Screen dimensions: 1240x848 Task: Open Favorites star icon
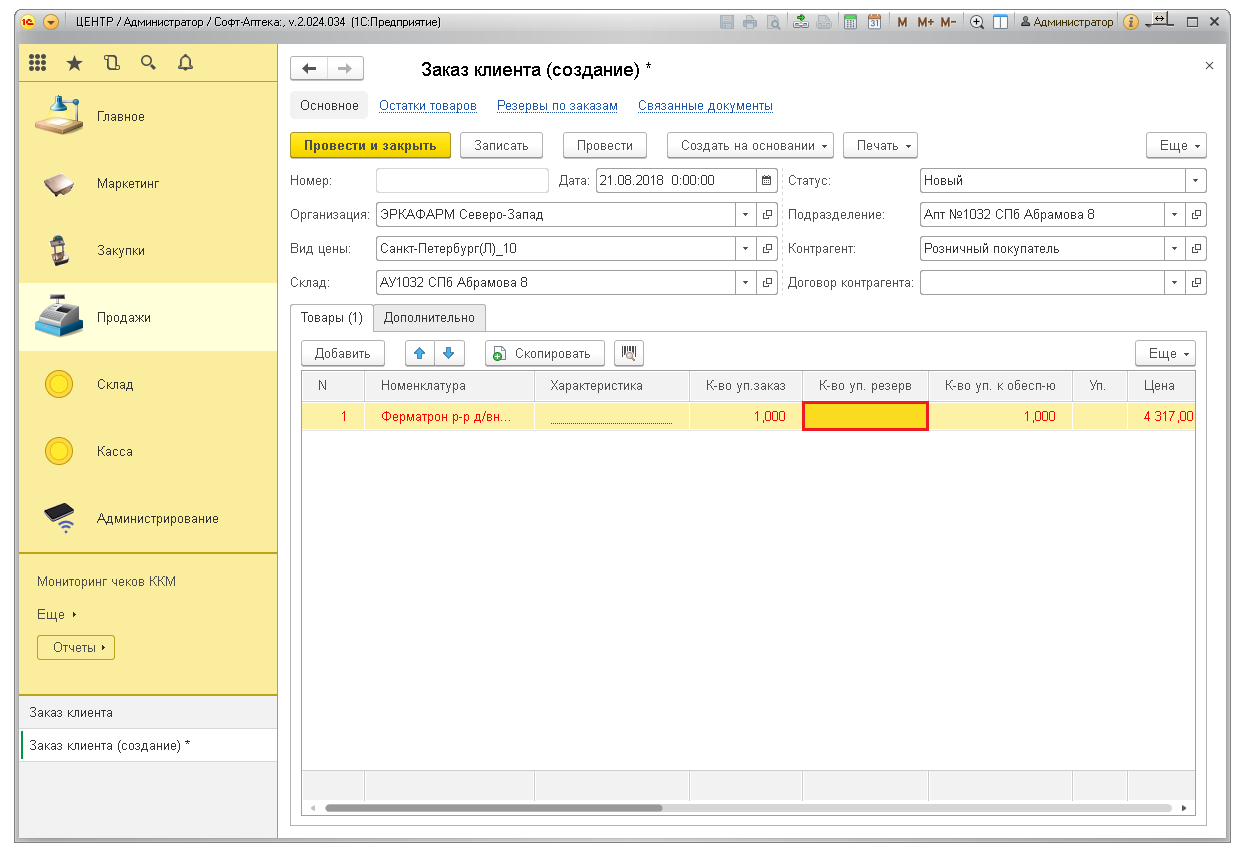(74, 63)
